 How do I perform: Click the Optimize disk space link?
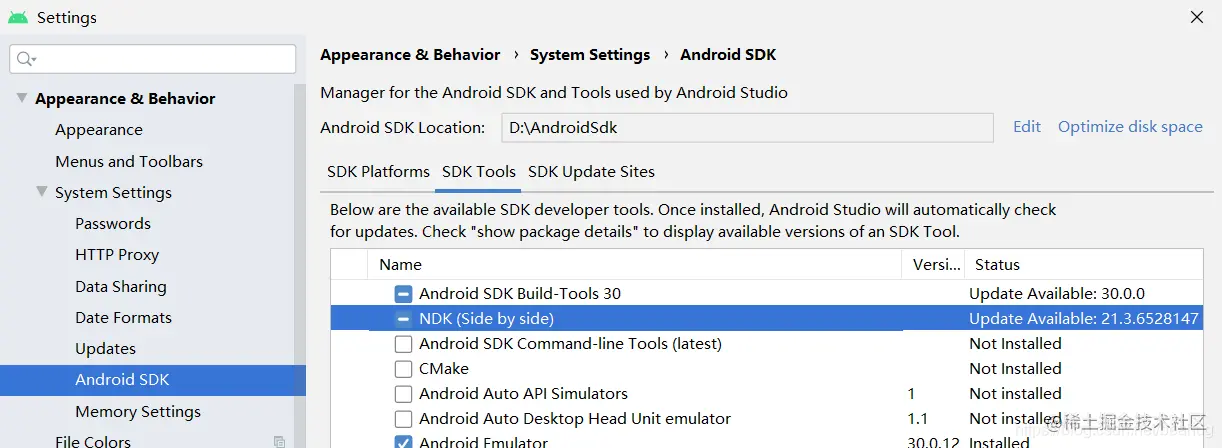[1130, 127]
